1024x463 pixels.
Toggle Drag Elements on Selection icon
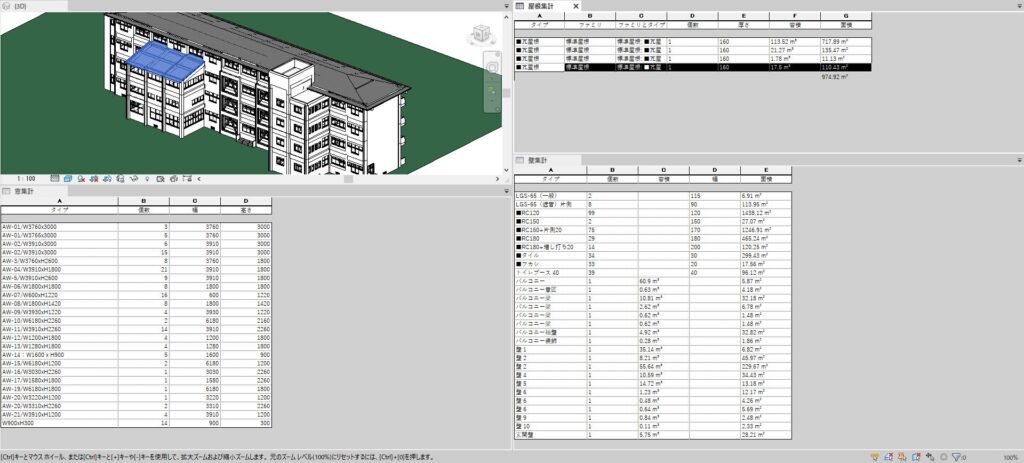[930, 457]
